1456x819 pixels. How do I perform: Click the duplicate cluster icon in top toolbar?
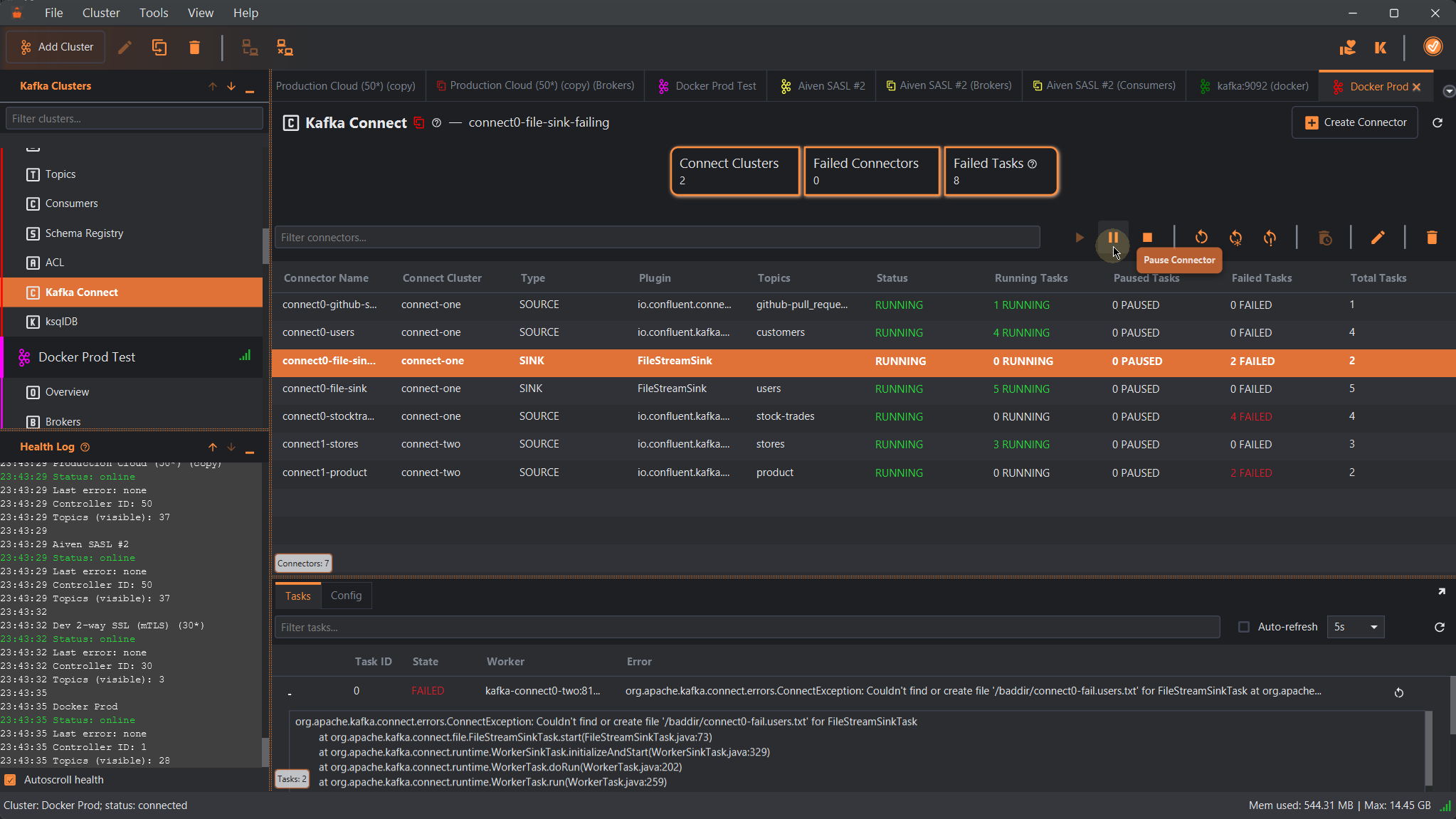pyautogui.click(x=159, y=48)
